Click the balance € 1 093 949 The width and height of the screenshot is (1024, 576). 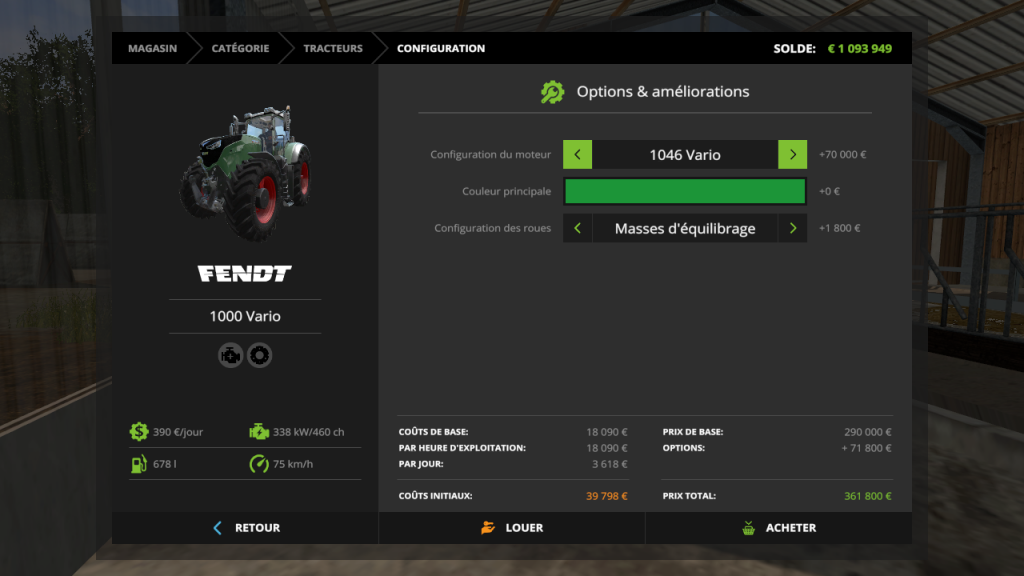pyautogui.click(x=859, y=48)
